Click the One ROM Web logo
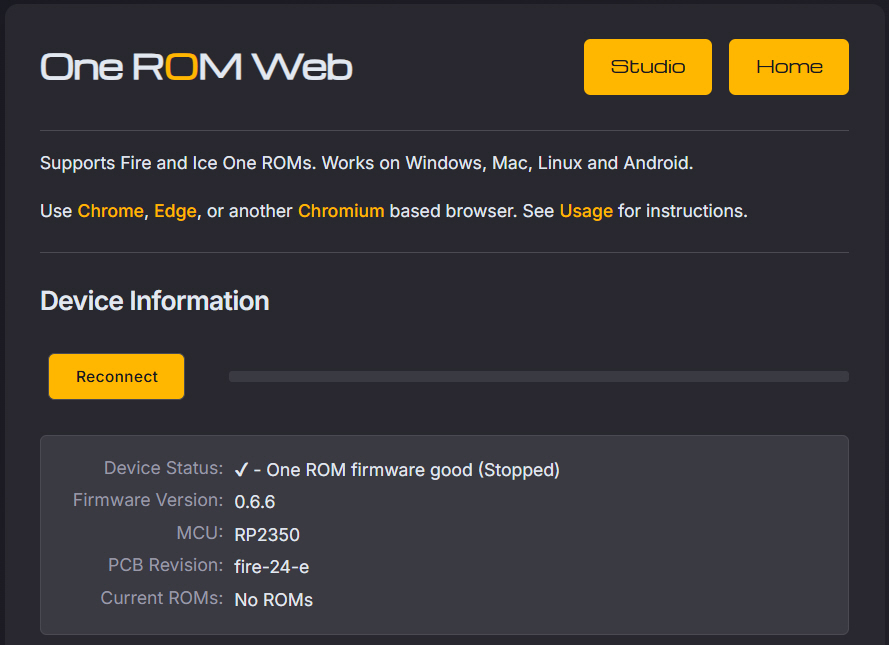Screen dimensions: 889x645 tap(196, 67)
